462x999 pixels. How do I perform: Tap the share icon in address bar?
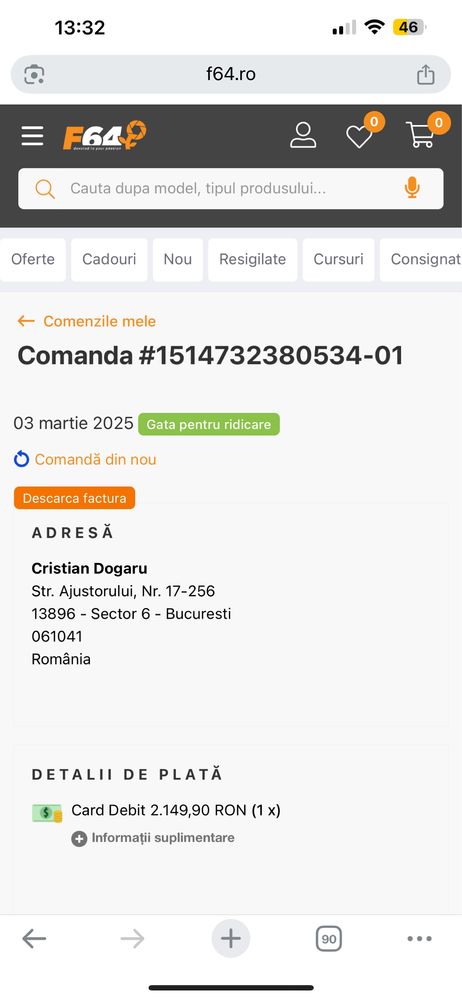(426, 75)
